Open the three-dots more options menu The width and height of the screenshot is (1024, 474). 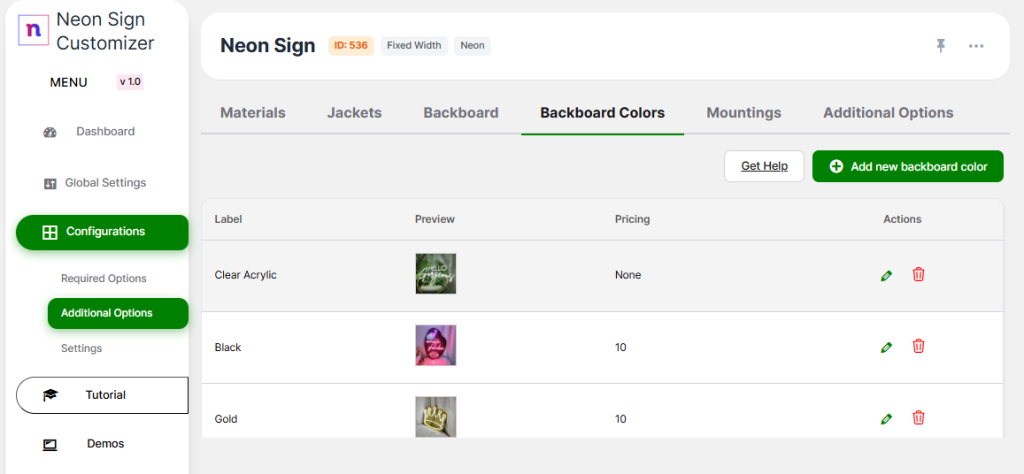coord(976,46)
